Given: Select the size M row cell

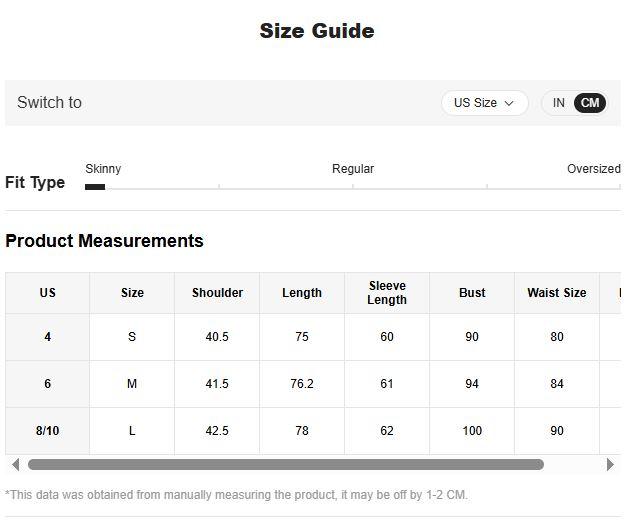Looking at the screenshot, I should pos(132,384).
